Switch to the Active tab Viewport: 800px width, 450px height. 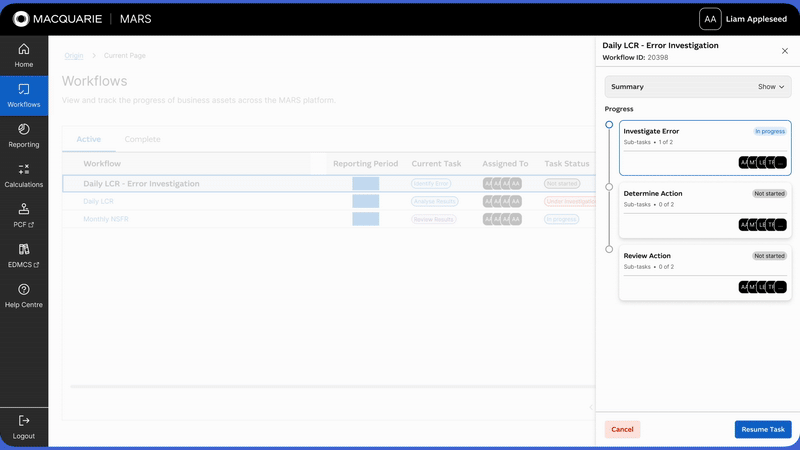(x=89, y=139)
